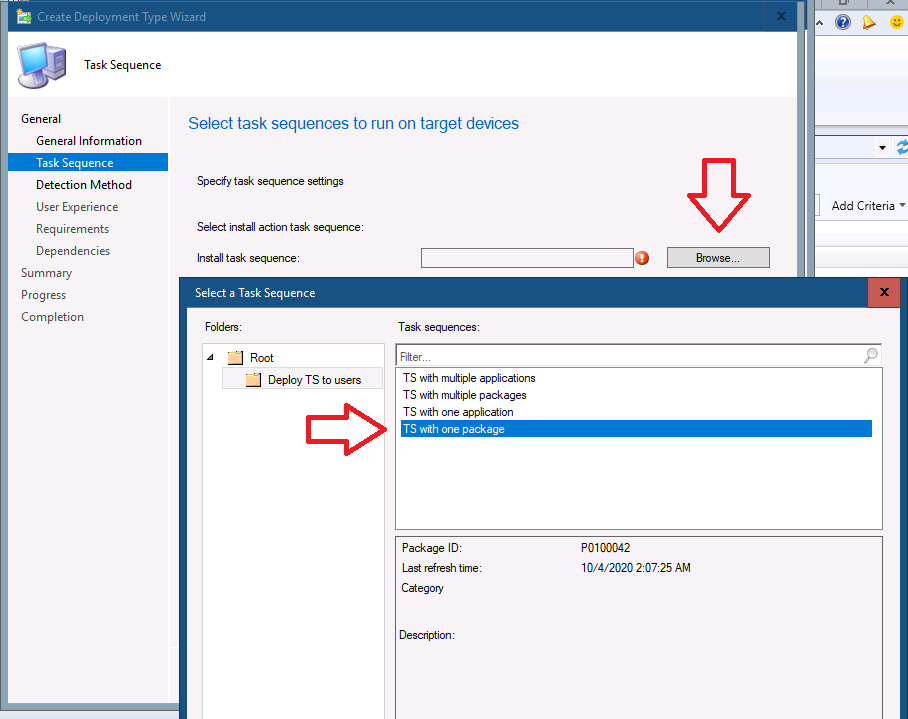This screenshot has width=908, height=719.
Task: Select 'TS with one package' in the list
Action: (636, 429)
